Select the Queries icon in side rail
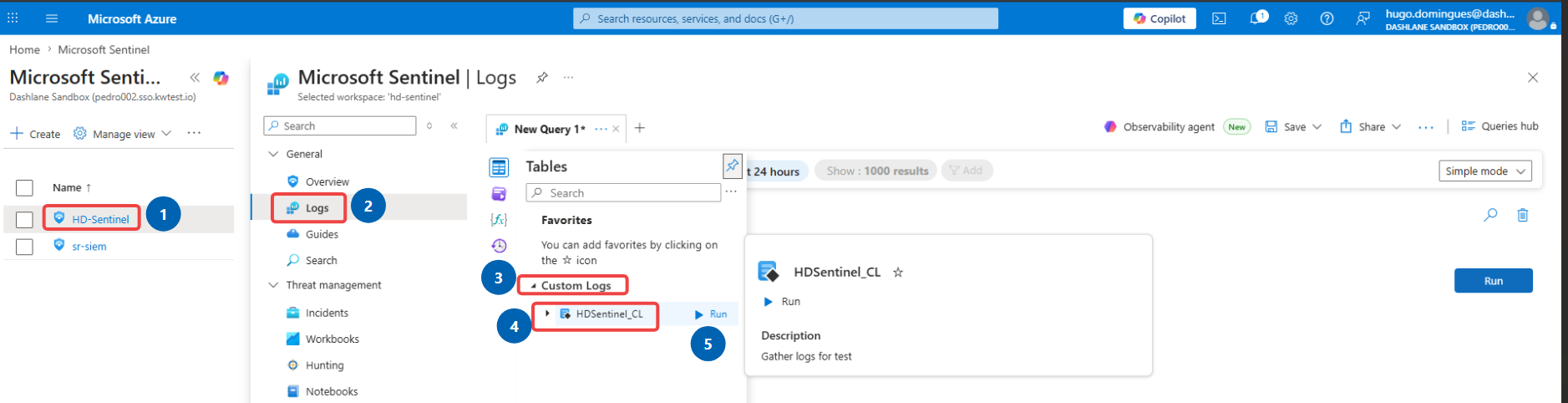 pyautogui.click(x=499, y=194)
